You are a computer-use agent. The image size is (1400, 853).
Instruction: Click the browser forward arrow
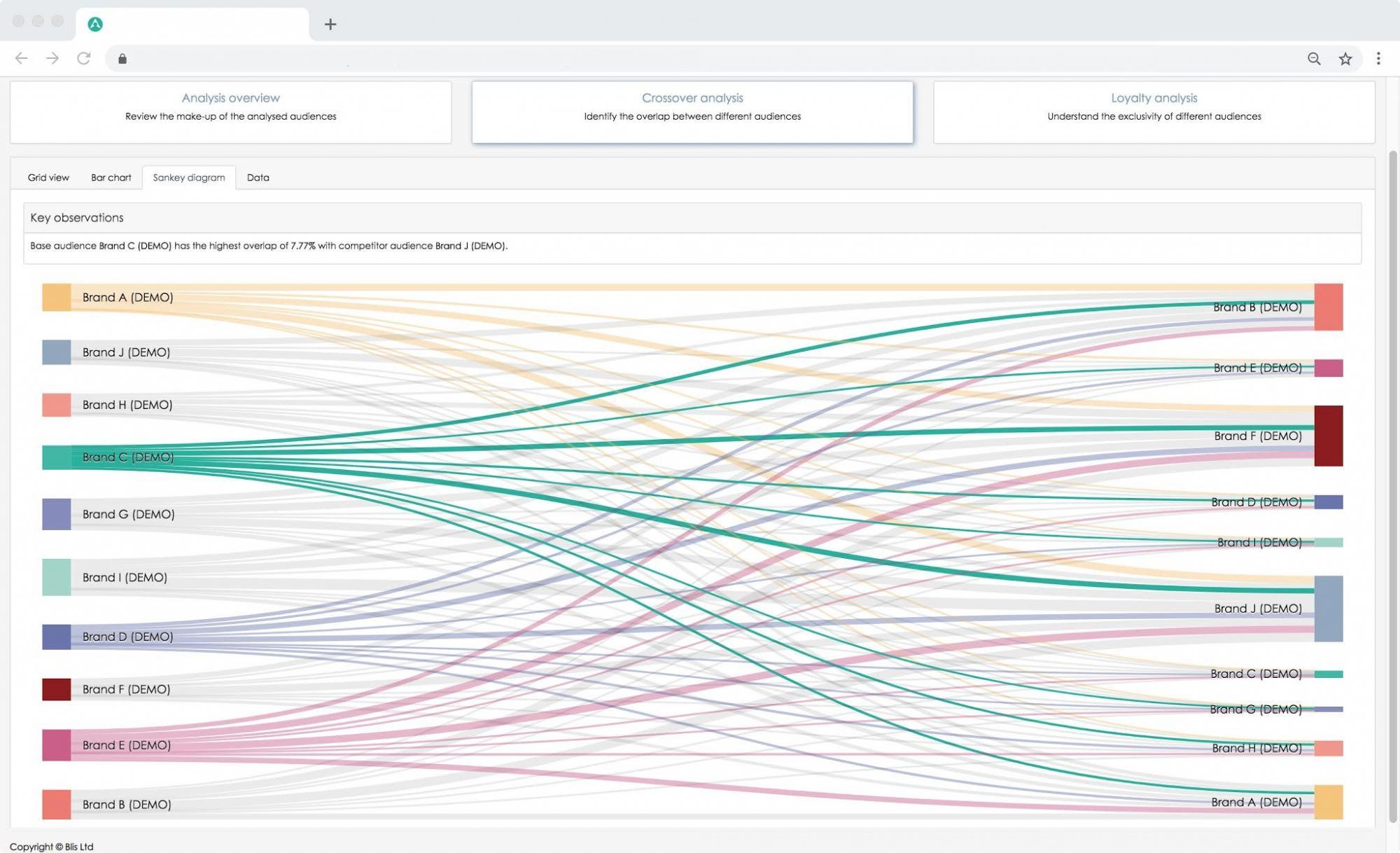(52, 58)
